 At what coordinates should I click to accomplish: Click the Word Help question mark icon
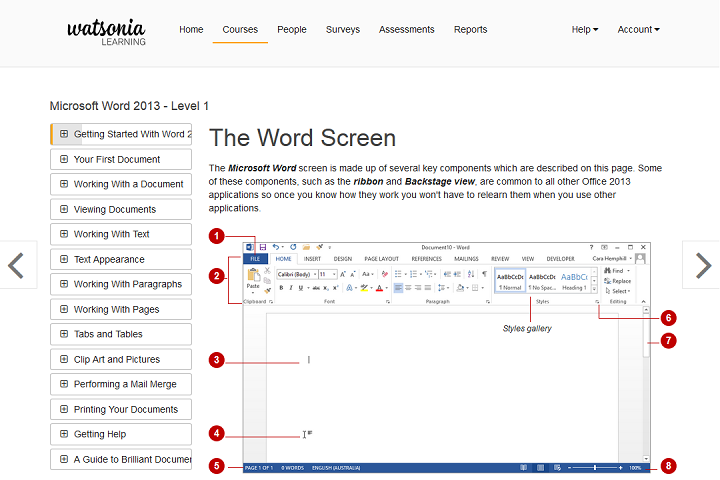click(591, 247)
